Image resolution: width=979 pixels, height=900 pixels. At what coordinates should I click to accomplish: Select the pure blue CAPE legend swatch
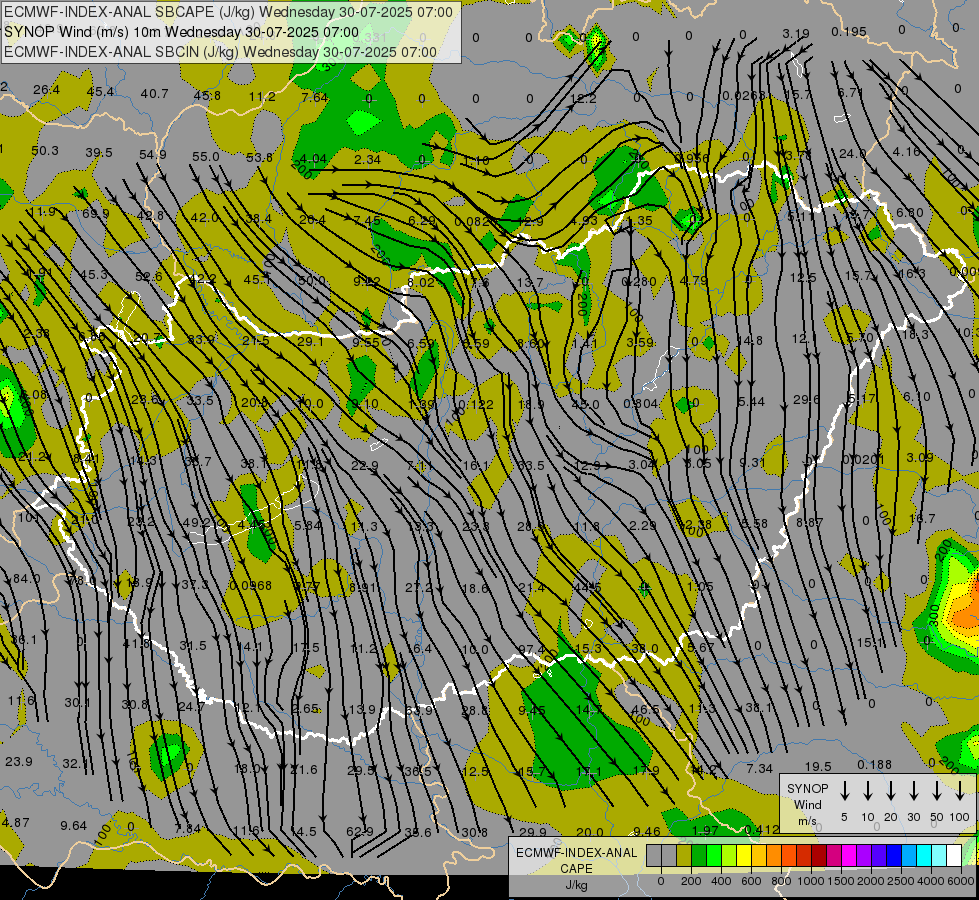tap(893, 855)
